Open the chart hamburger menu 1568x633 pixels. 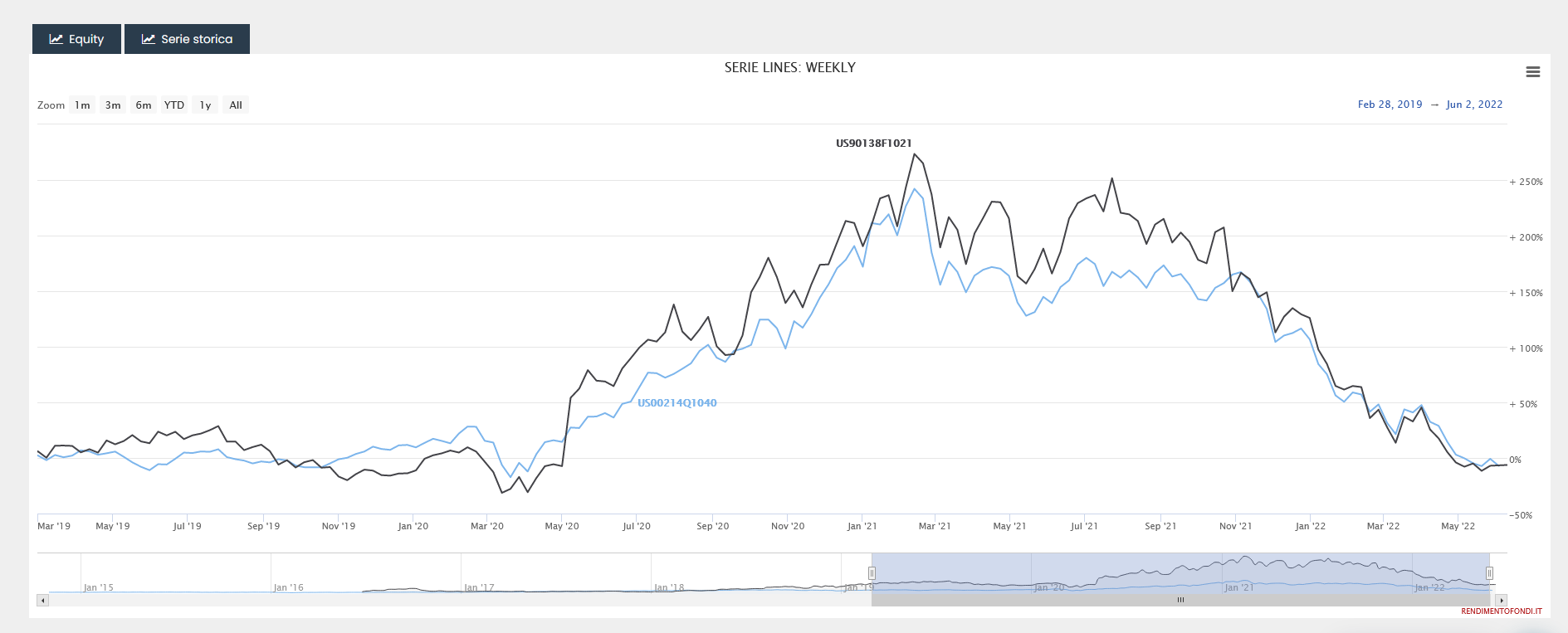coord(1532,72)
